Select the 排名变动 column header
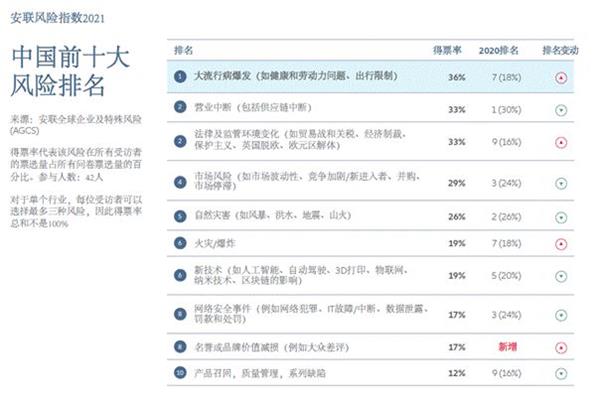 coord(560,51)
